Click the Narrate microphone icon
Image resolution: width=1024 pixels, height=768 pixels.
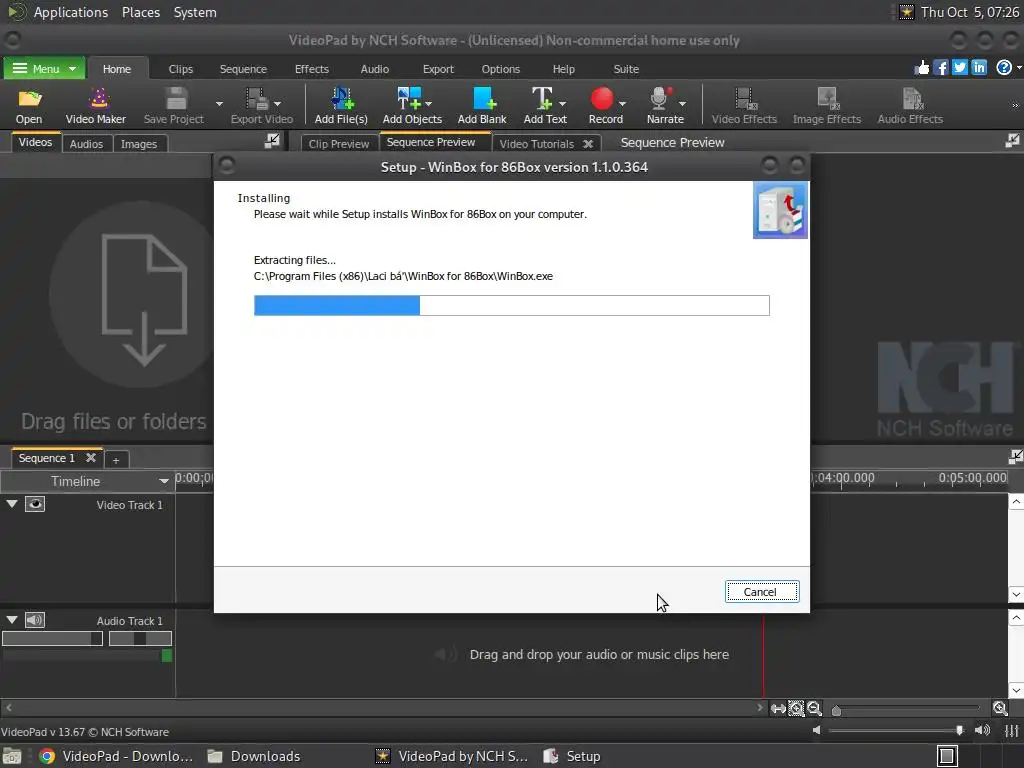pos(660,99)
